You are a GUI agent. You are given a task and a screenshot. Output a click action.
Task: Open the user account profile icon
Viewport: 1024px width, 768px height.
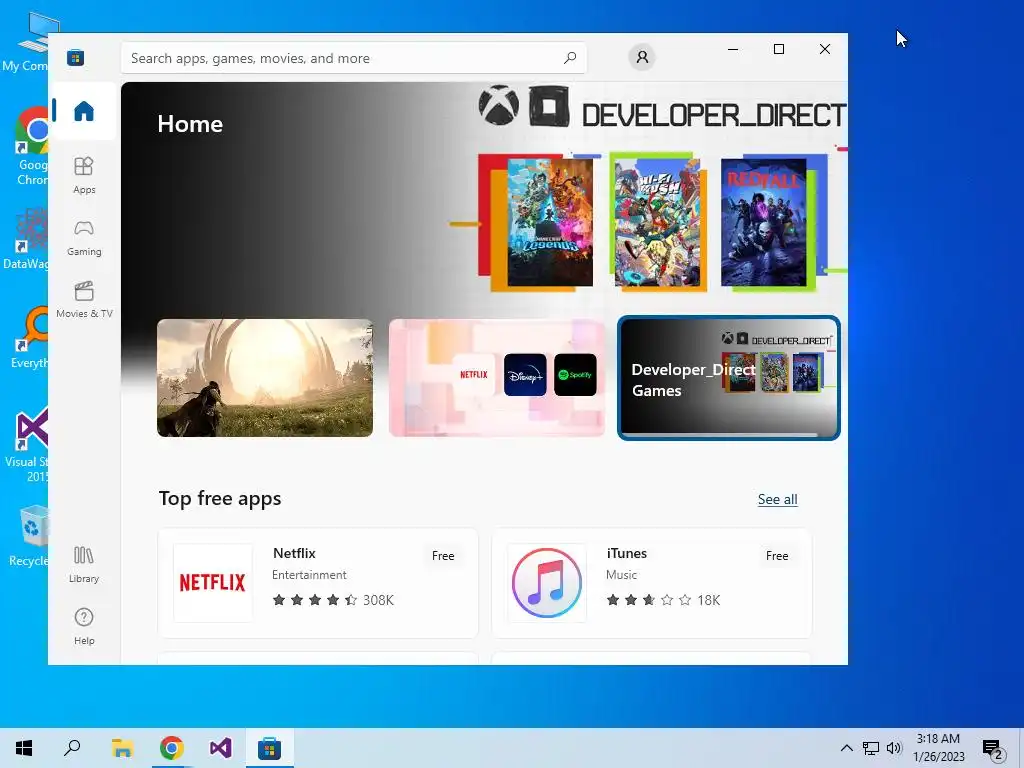point(642,57)
